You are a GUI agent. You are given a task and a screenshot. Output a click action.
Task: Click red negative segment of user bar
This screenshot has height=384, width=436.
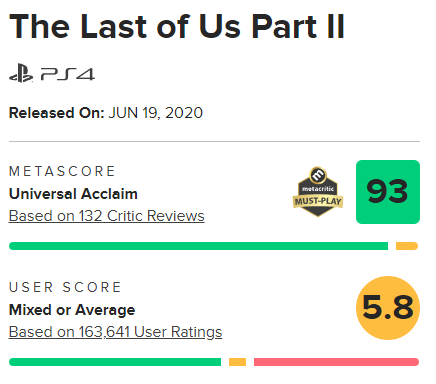click(336, 362)
